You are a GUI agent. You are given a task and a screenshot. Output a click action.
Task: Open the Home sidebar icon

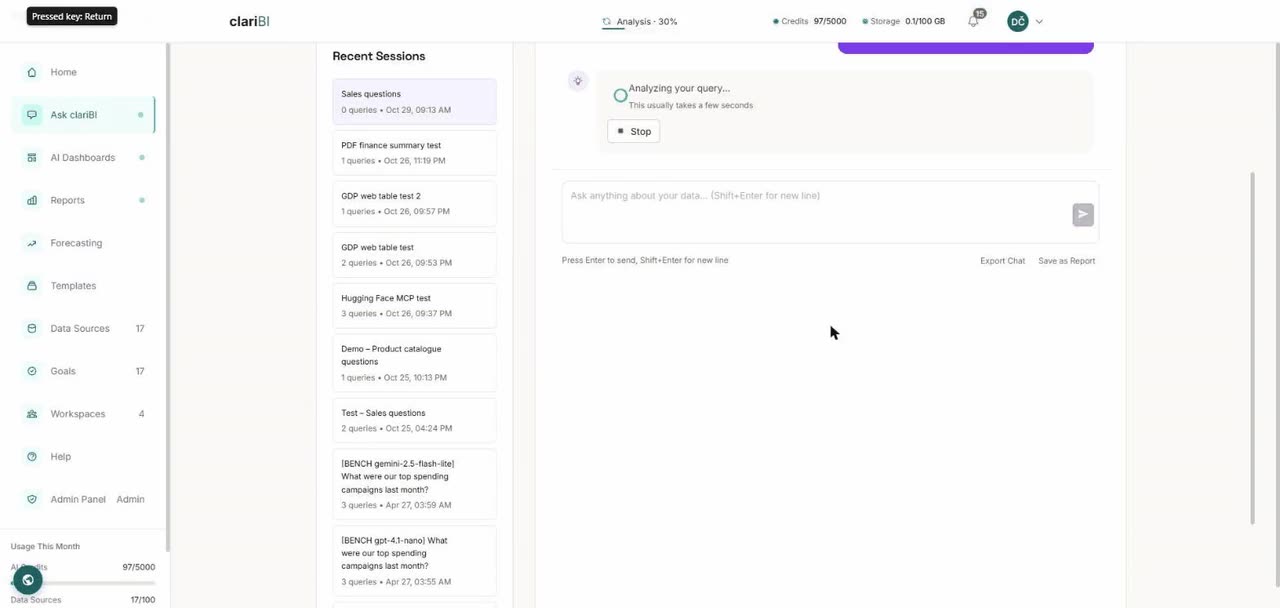click(31, 72)
